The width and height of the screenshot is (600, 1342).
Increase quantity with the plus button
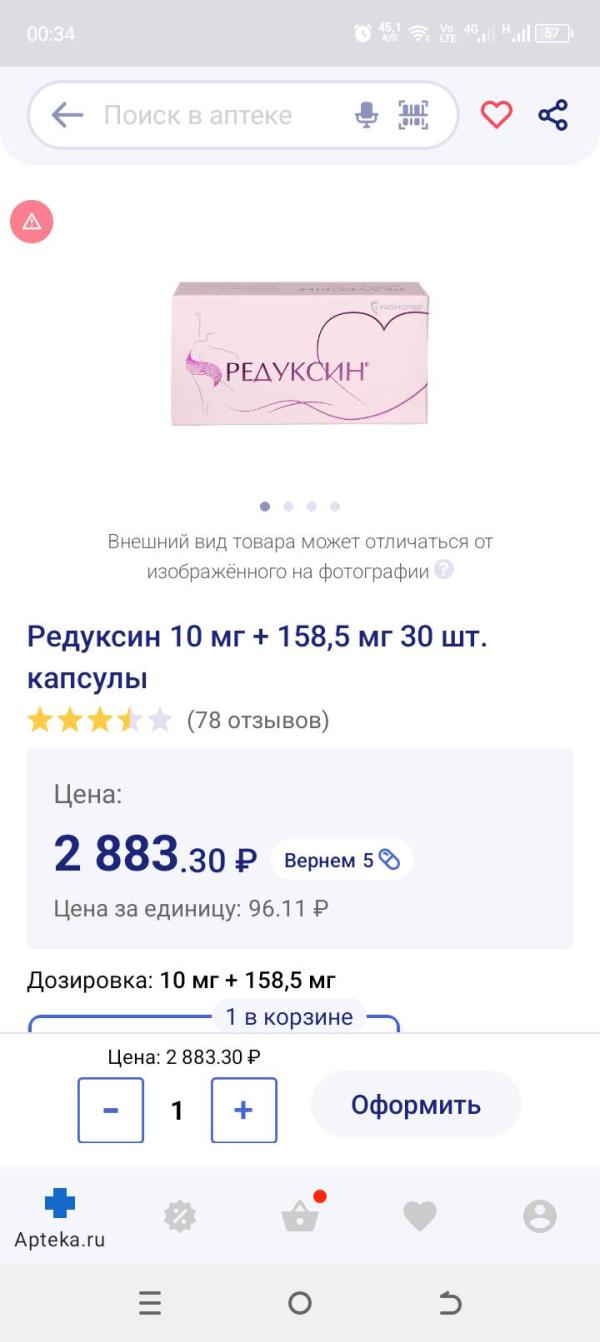click(244, 1109)
